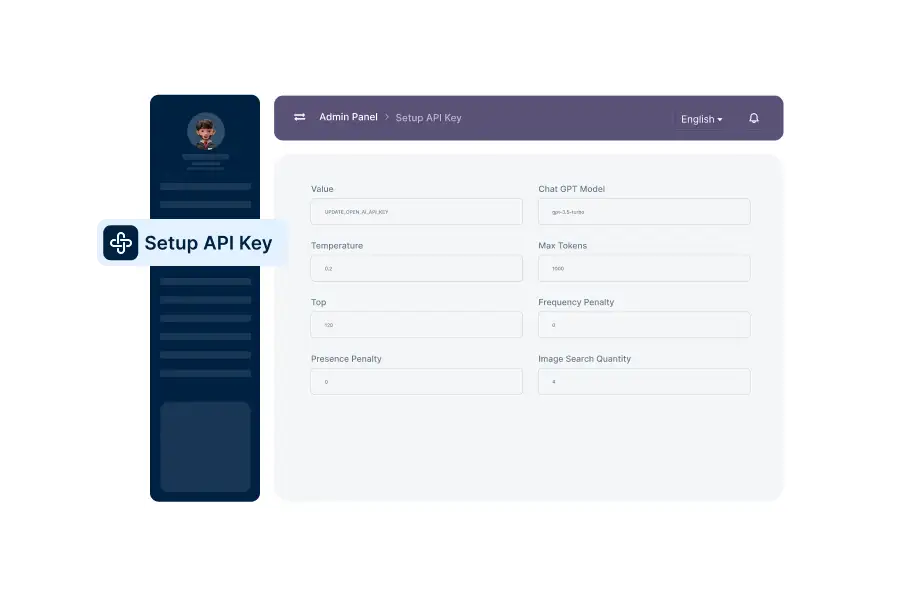This screenshot has width=900, height=600.
Task: Select the Image Search Quantity field
Action: pos(644,382)
